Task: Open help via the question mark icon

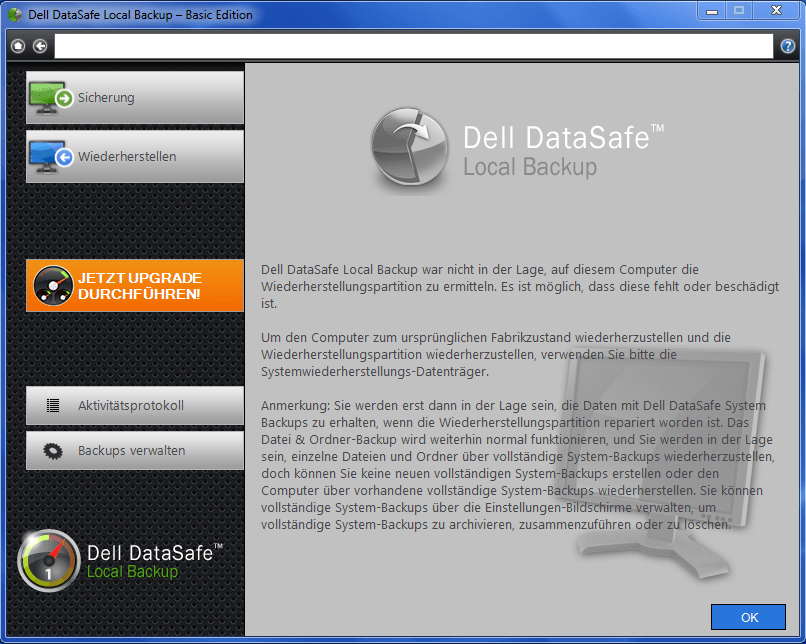Action: click(787, 46)
